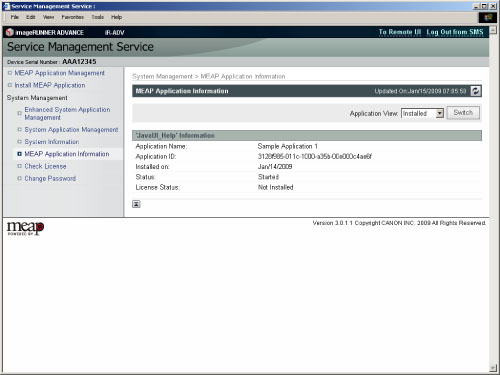Click the 'Not Installed' license status

click(x=275, y=187)
